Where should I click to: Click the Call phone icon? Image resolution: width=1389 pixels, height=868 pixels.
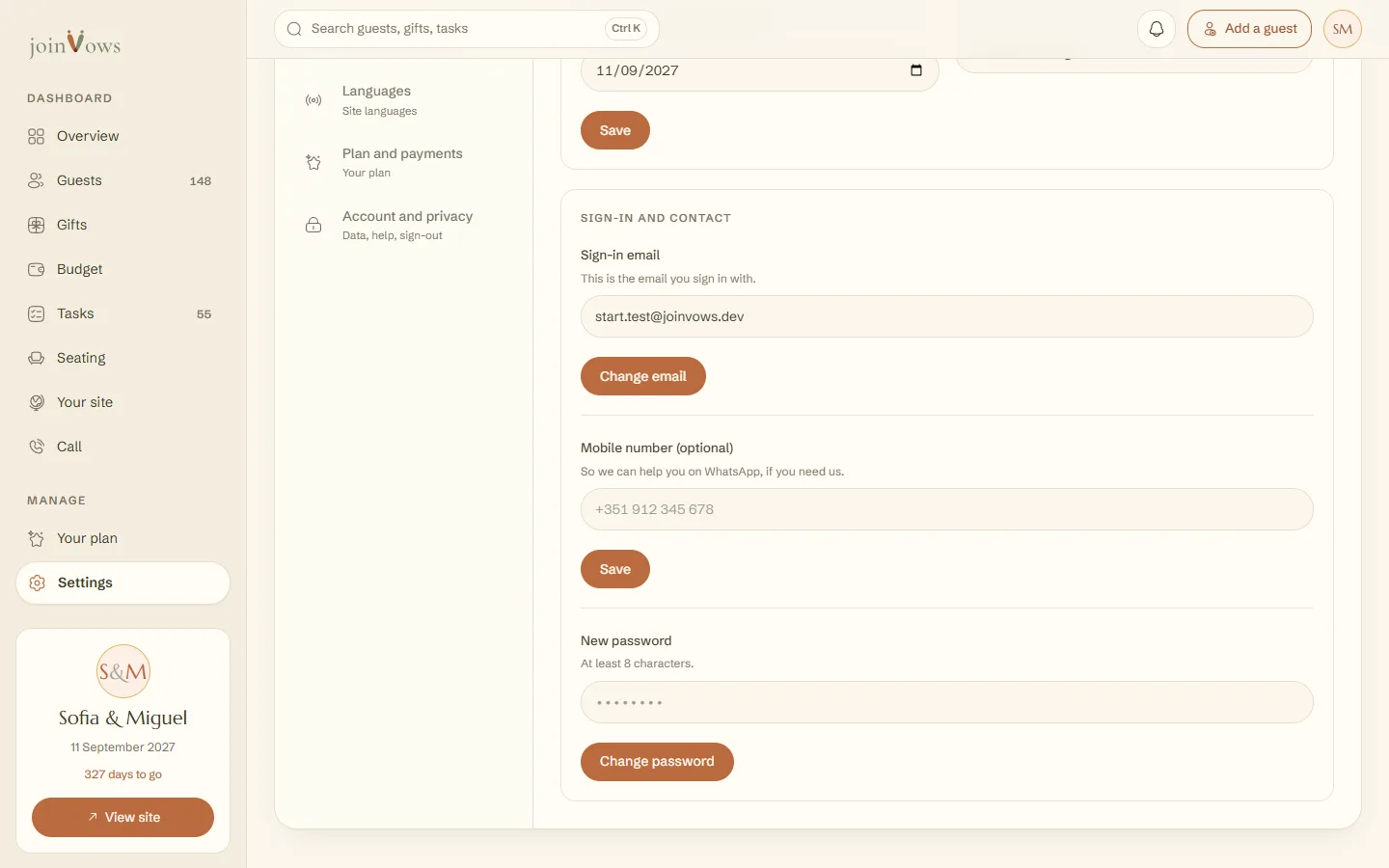tap(37, 448)
